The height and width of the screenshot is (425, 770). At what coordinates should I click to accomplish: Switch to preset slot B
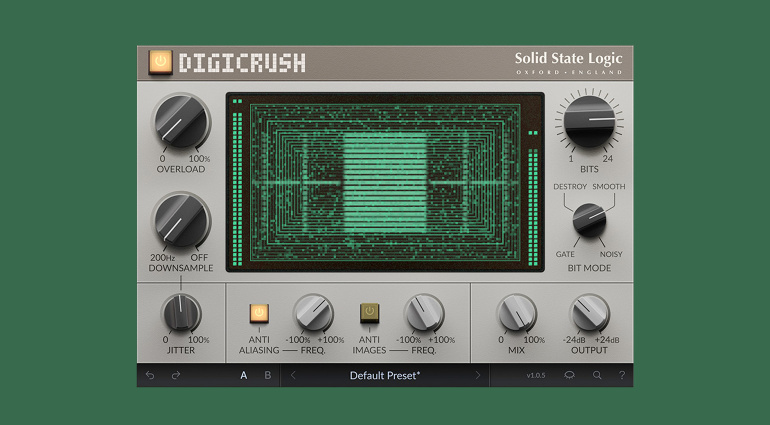pyautogui.click(x=267, y=376)
